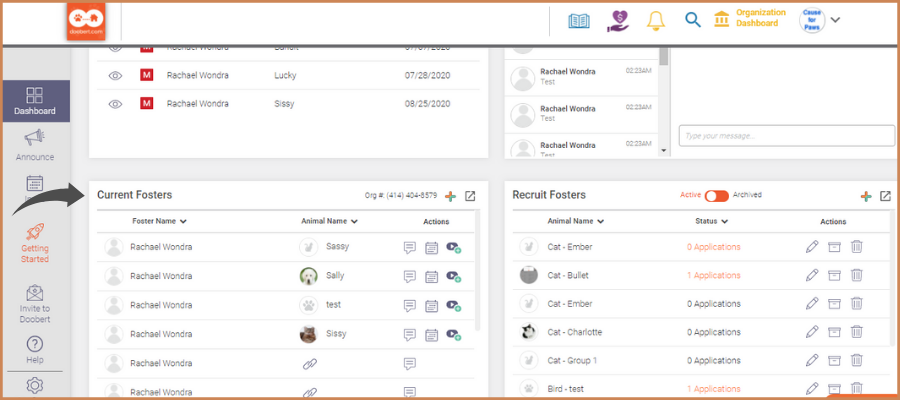900x400 pixels.
Task: Open Current Fosters in new window icon
Action: point(470,196)
